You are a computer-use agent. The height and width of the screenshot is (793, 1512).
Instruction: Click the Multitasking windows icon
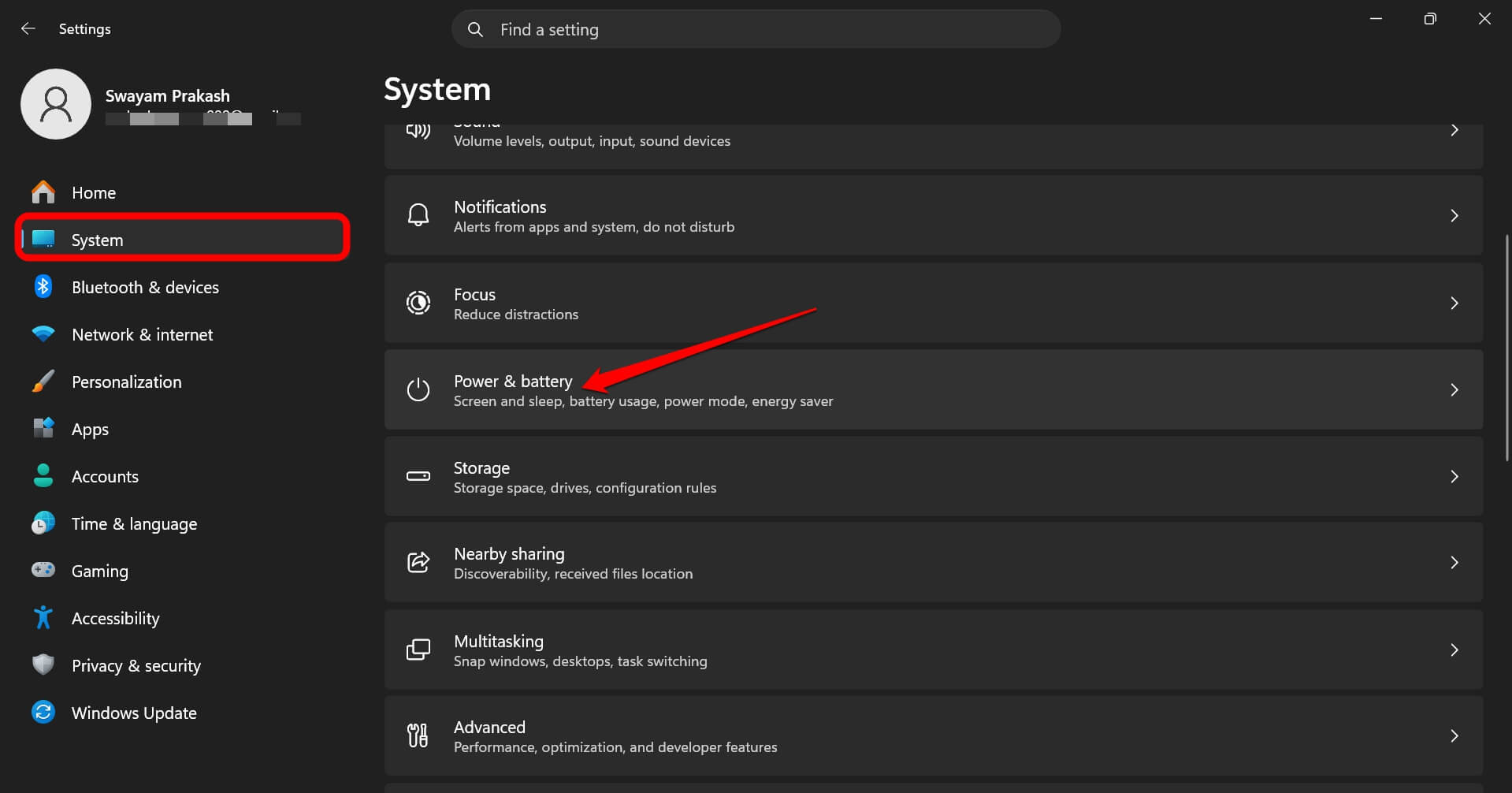tap(418, 650)
